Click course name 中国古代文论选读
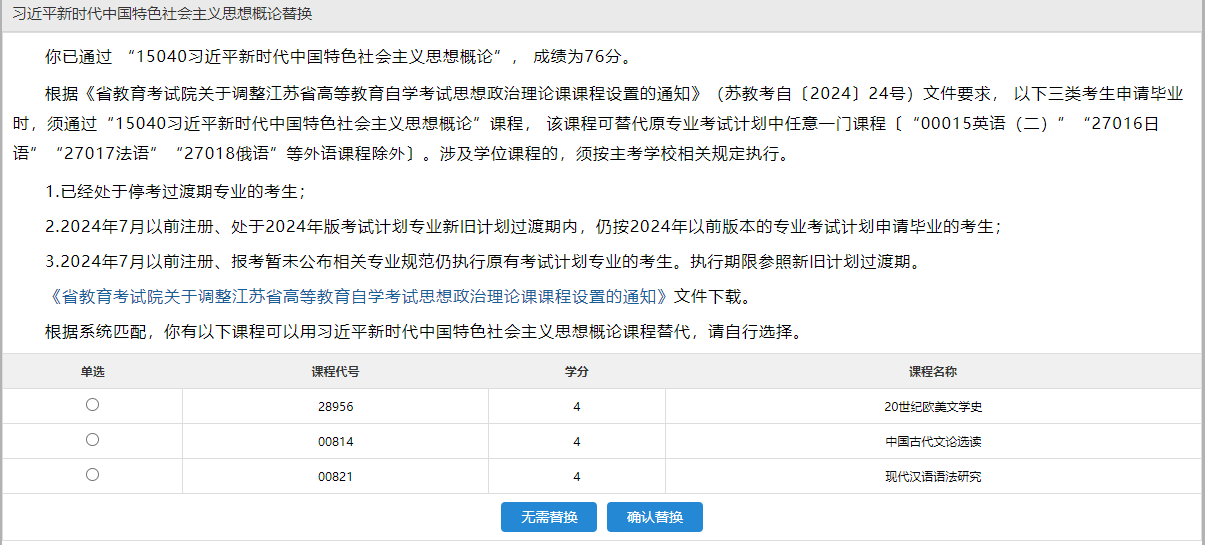 point(933,442)
